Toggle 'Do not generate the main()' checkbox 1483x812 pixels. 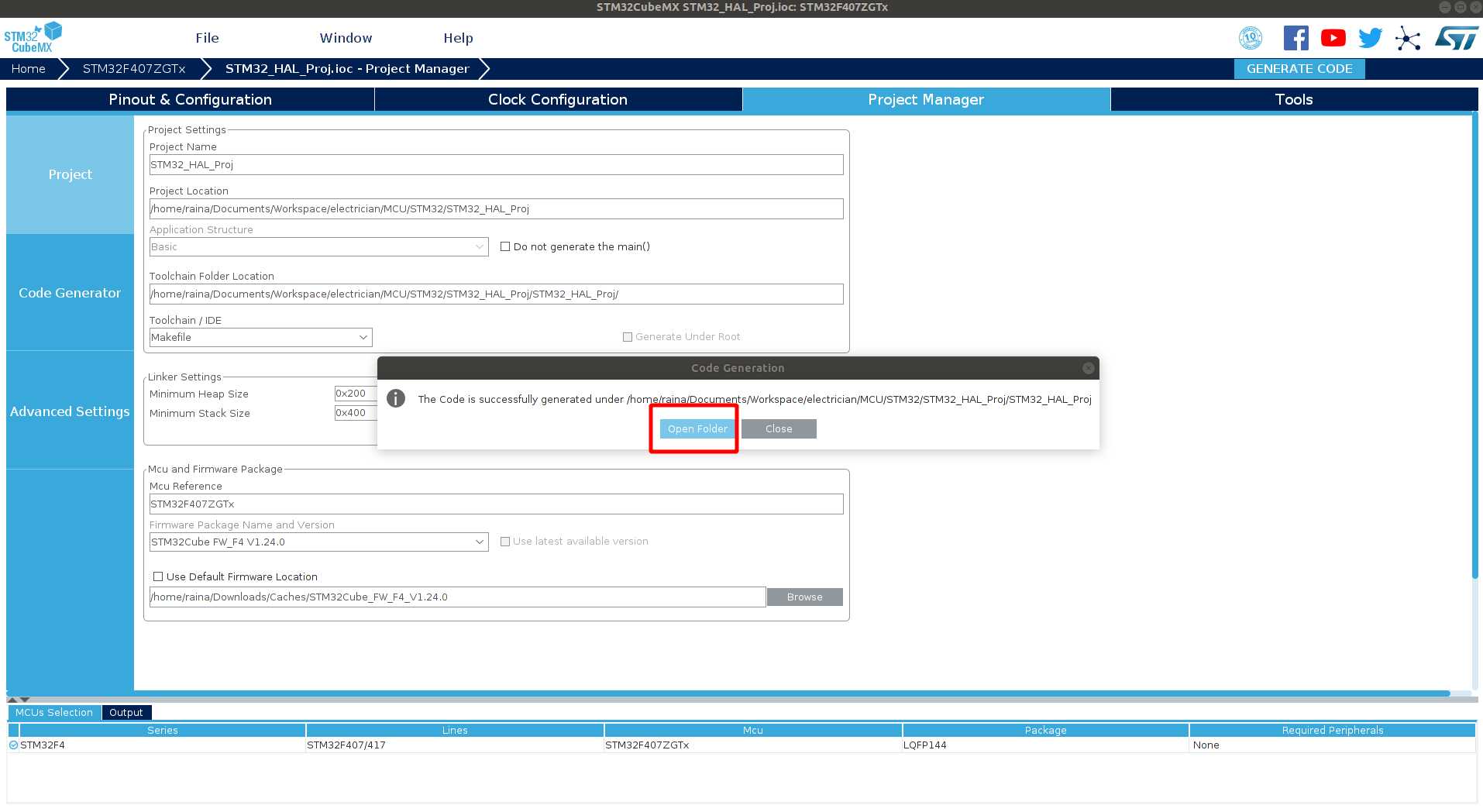pos(505,246)
